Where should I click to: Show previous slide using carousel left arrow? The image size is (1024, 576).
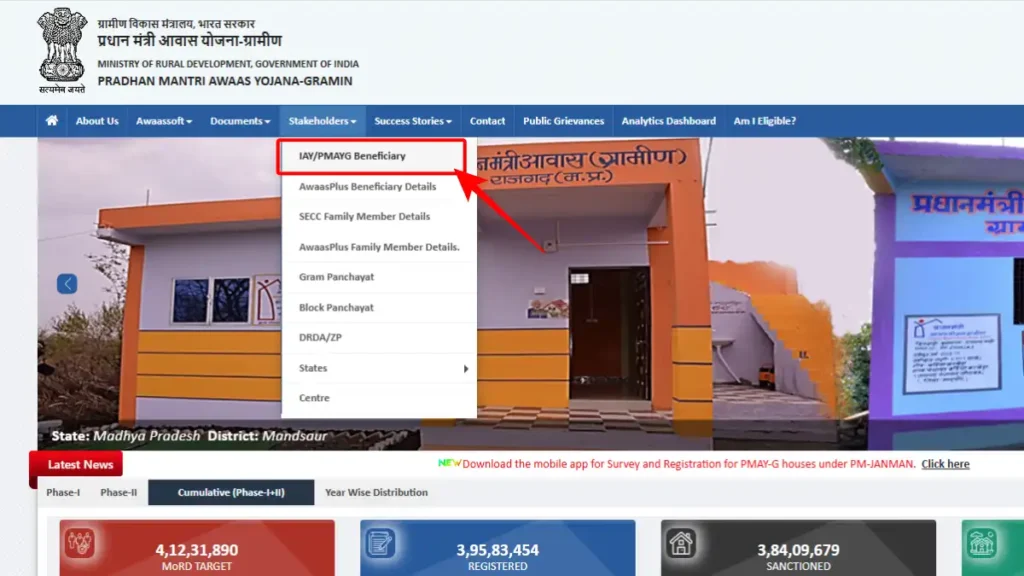tap(67, 284)
